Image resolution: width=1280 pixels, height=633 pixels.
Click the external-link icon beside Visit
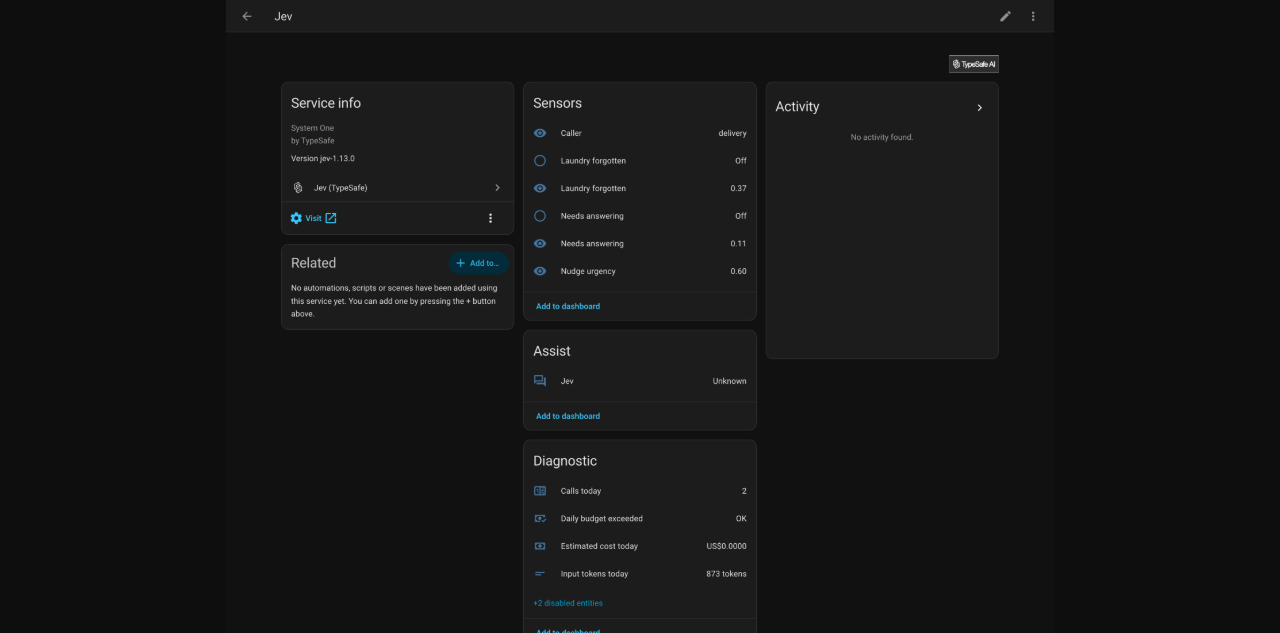coord(331,218)
